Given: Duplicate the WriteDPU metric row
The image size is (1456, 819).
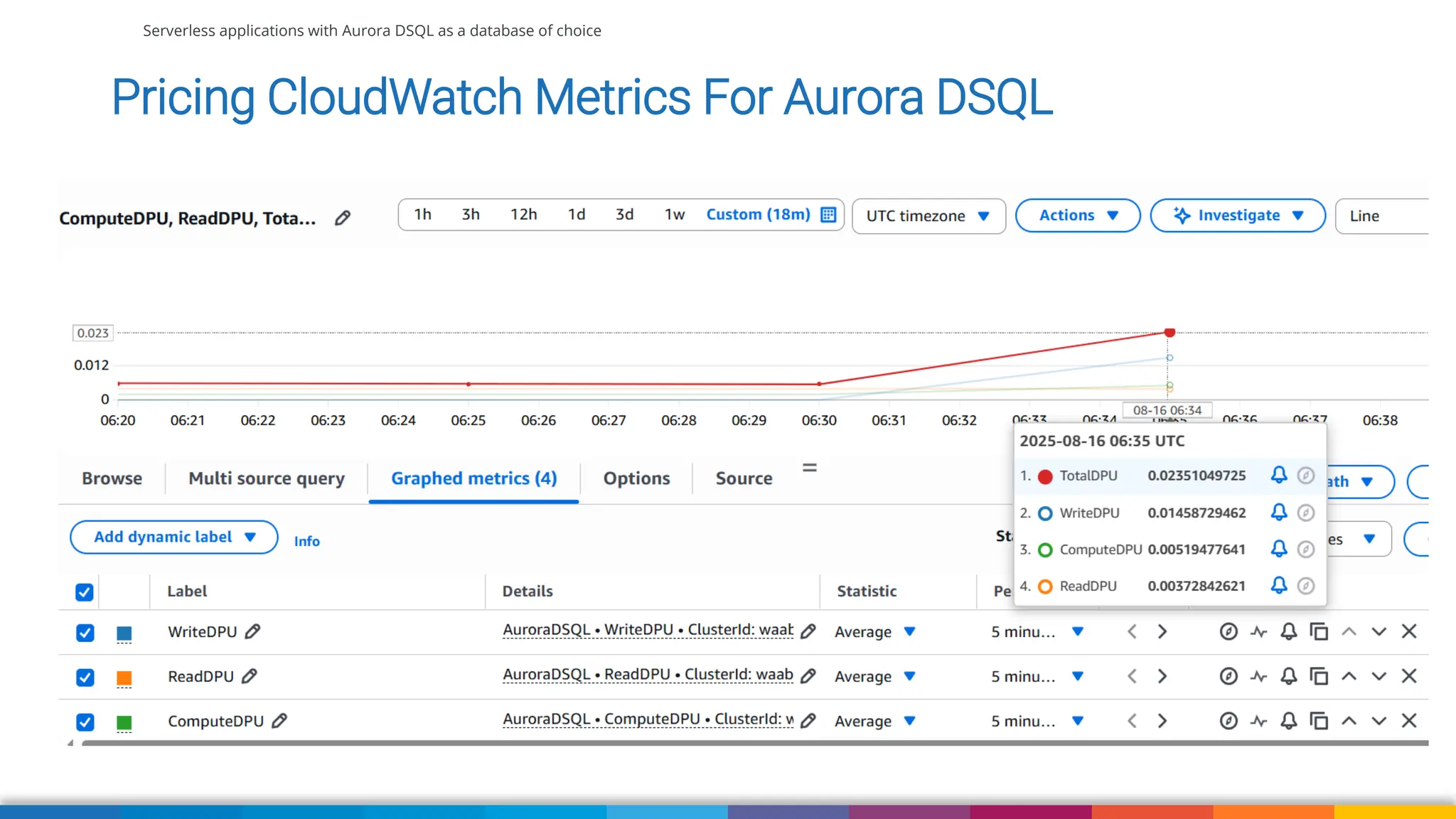Looking at the screenshot, I should click(x=1319, y=631).
